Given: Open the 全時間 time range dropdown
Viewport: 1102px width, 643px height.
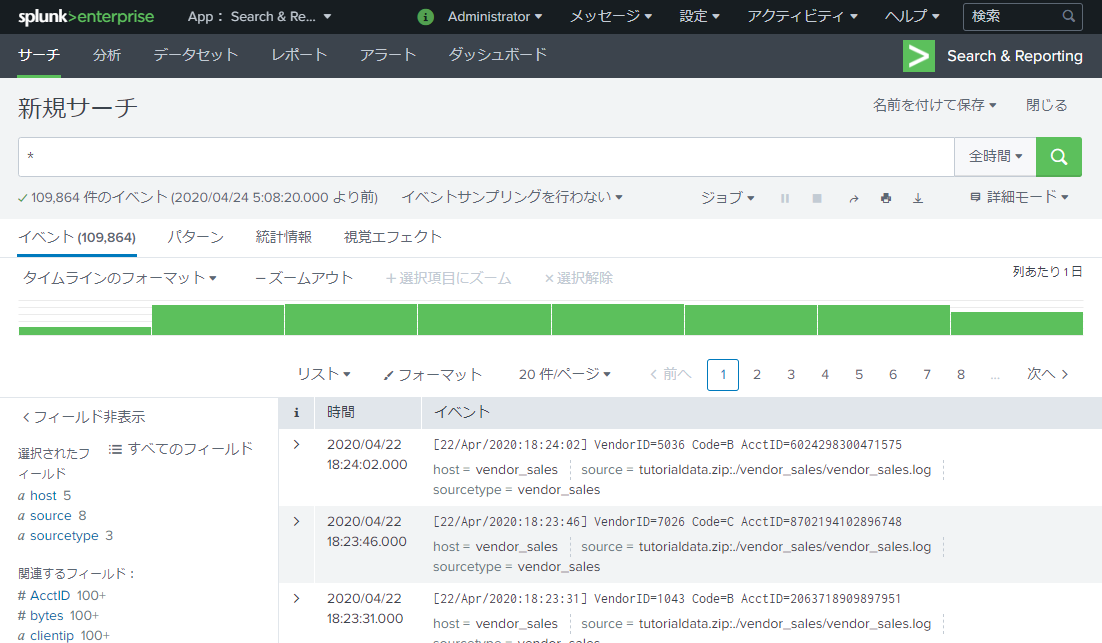Looking at the screenshot, I should [x=995, y=157].
